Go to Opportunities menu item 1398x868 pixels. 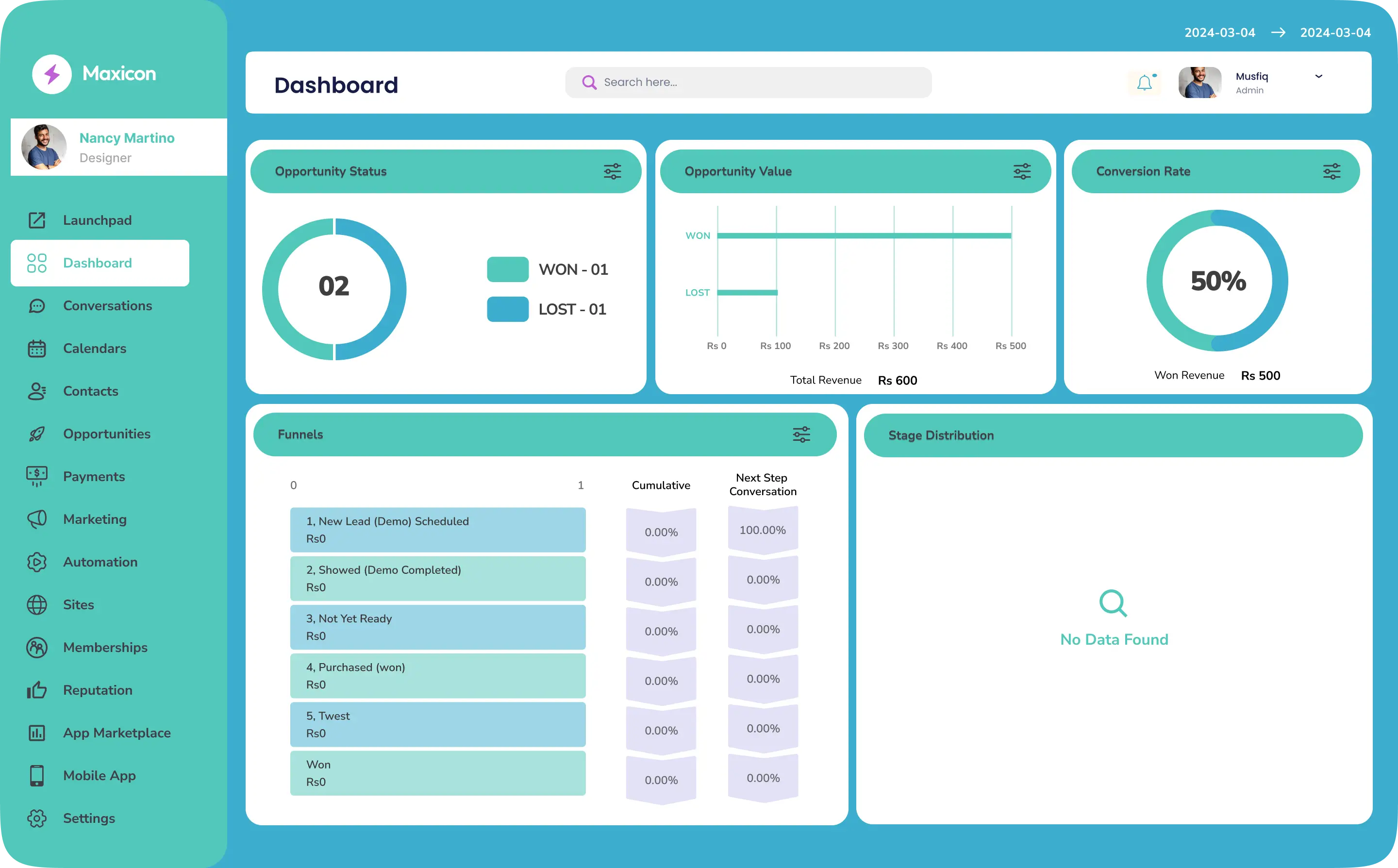[x=107, y=434]
